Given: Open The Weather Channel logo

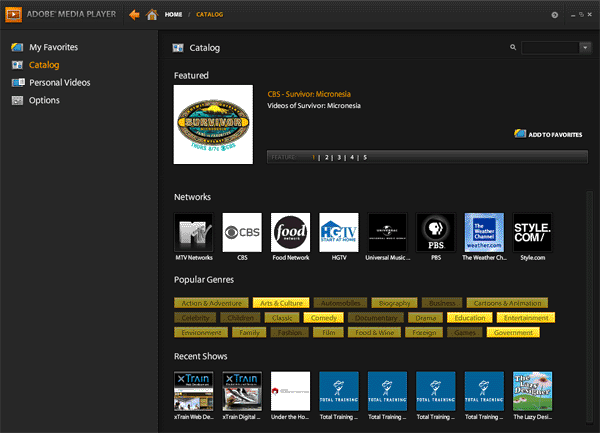Looking at the screenshot, I should click(484, 233).
